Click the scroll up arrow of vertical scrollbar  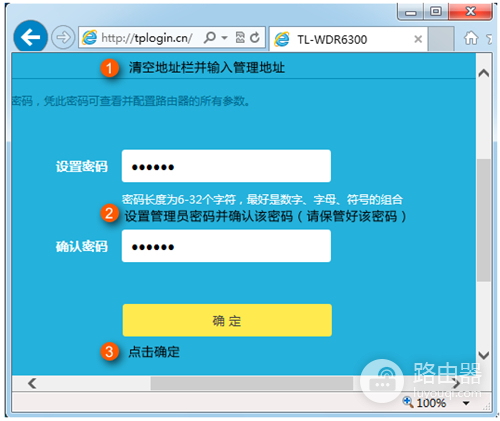click(x=484, y=73)
